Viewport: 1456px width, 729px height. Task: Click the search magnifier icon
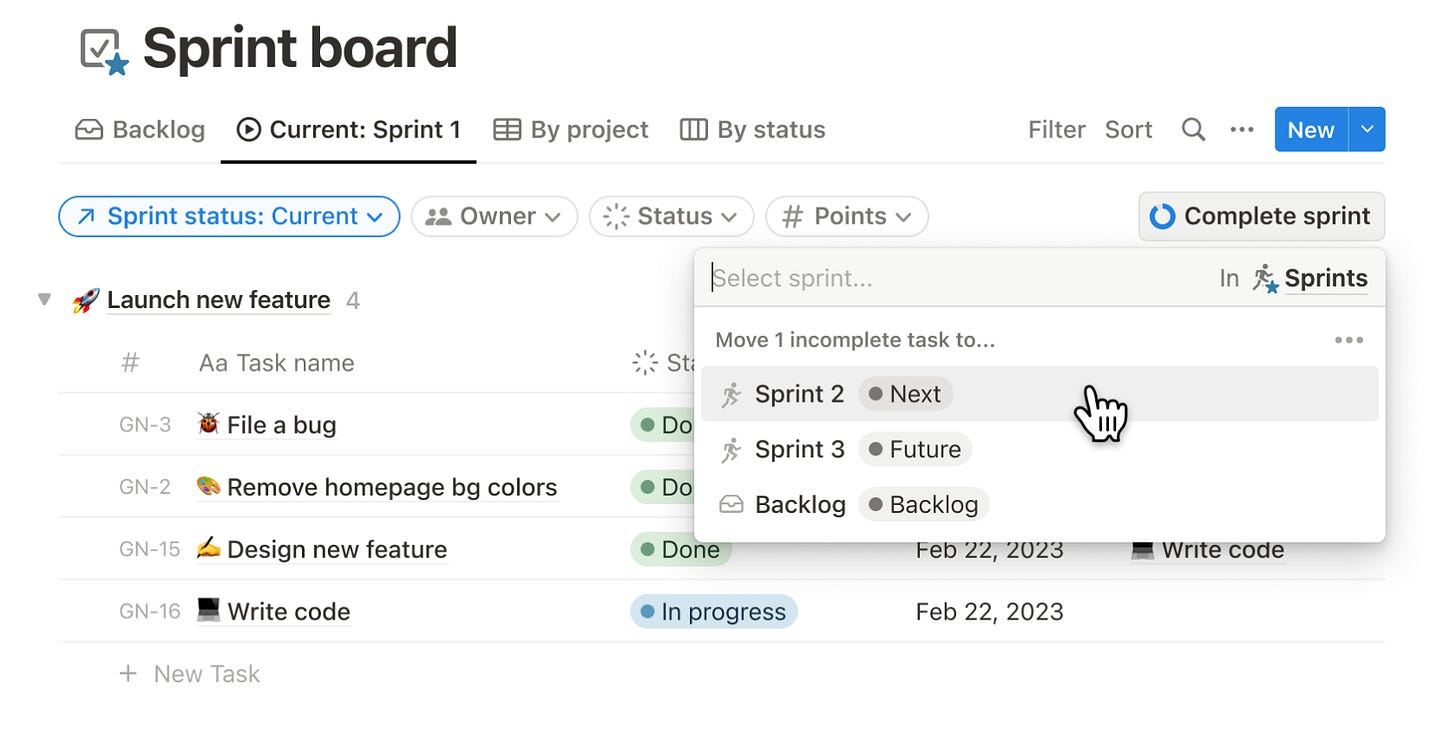1193,130
